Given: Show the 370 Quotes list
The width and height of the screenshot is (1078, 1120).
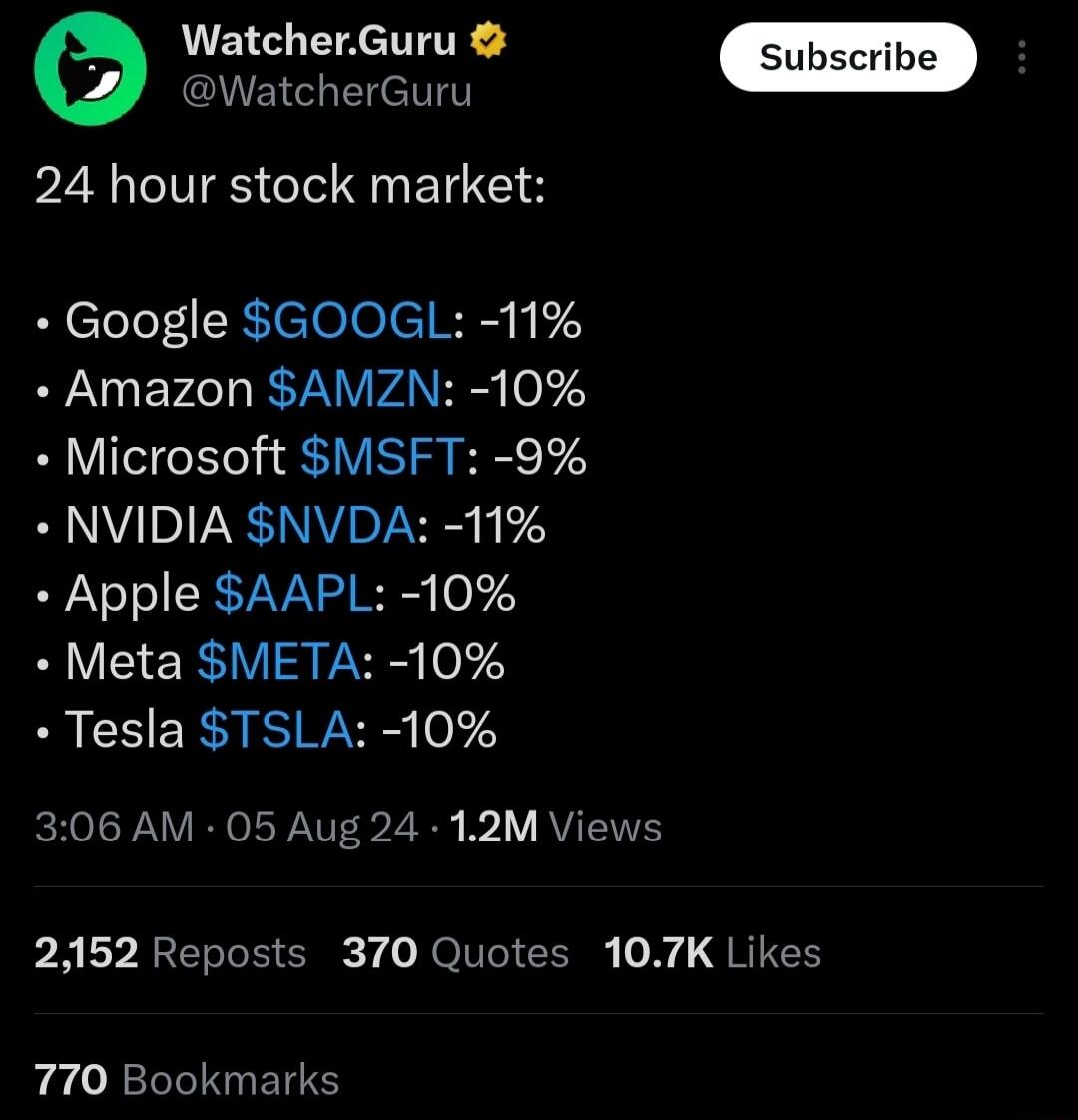Looking at the screenshot, I should pos(455,953).
